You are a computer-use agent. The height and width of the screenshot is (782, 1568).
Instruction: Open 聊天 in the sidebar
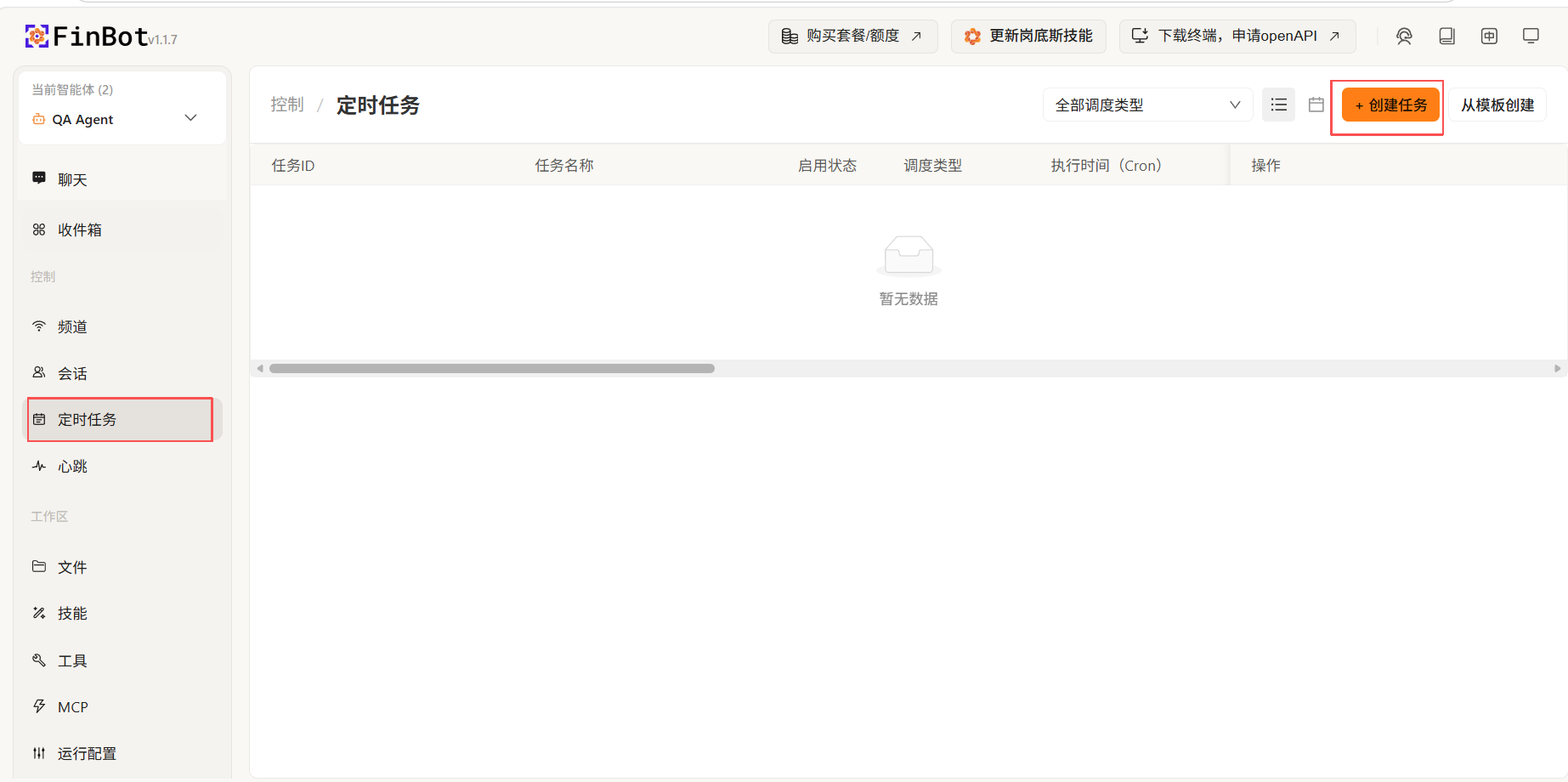coord(122,179)
